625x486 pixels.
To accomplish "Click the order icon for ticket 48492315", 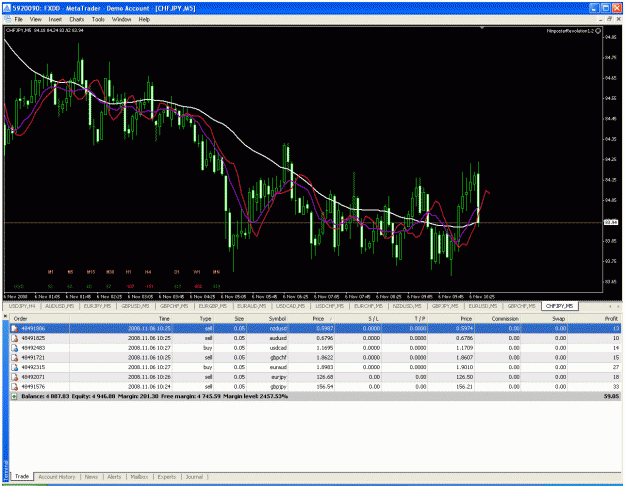I will (x=14, y=367).
